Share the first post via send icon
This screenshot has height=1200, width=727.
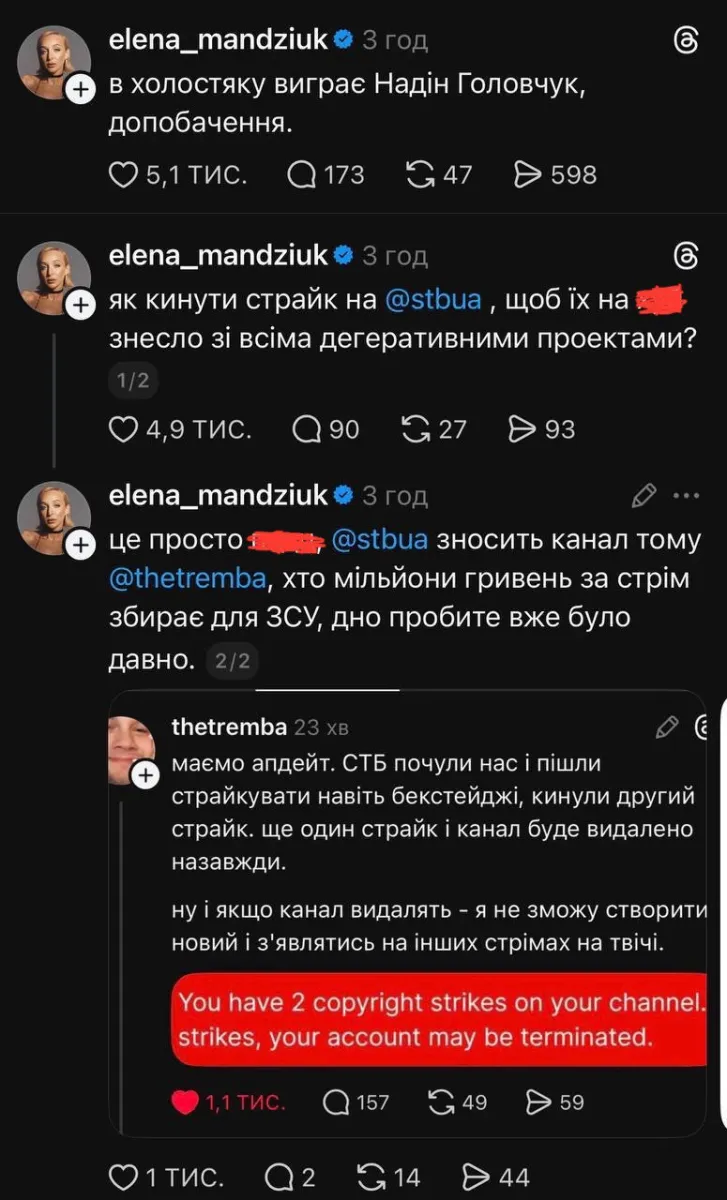coord(527,175)
